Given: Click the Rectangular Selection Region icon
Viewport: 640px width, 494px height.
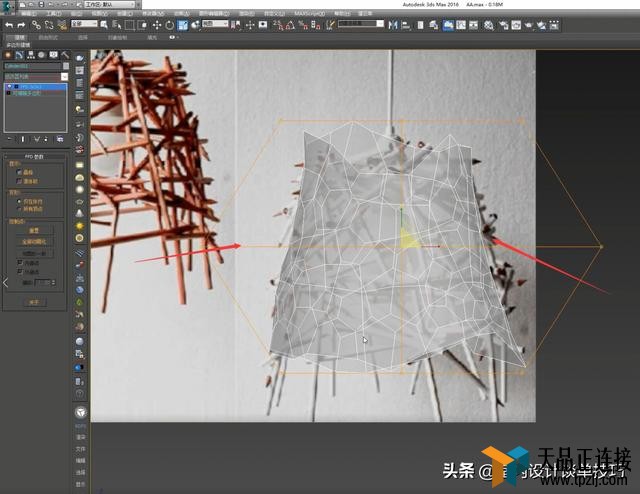Looking at the screenshot, I should (x=130, y=25).
